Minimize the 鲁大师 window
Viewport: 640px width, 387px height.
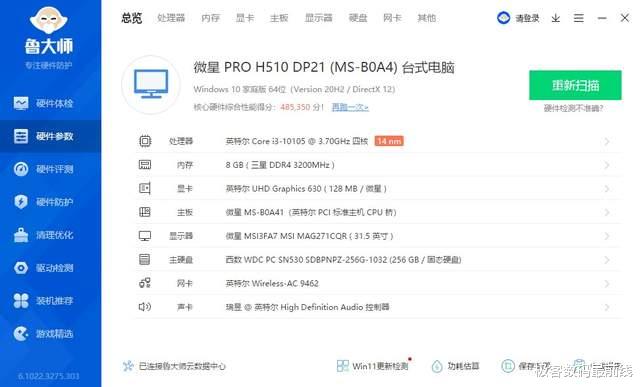pos(602,18)
